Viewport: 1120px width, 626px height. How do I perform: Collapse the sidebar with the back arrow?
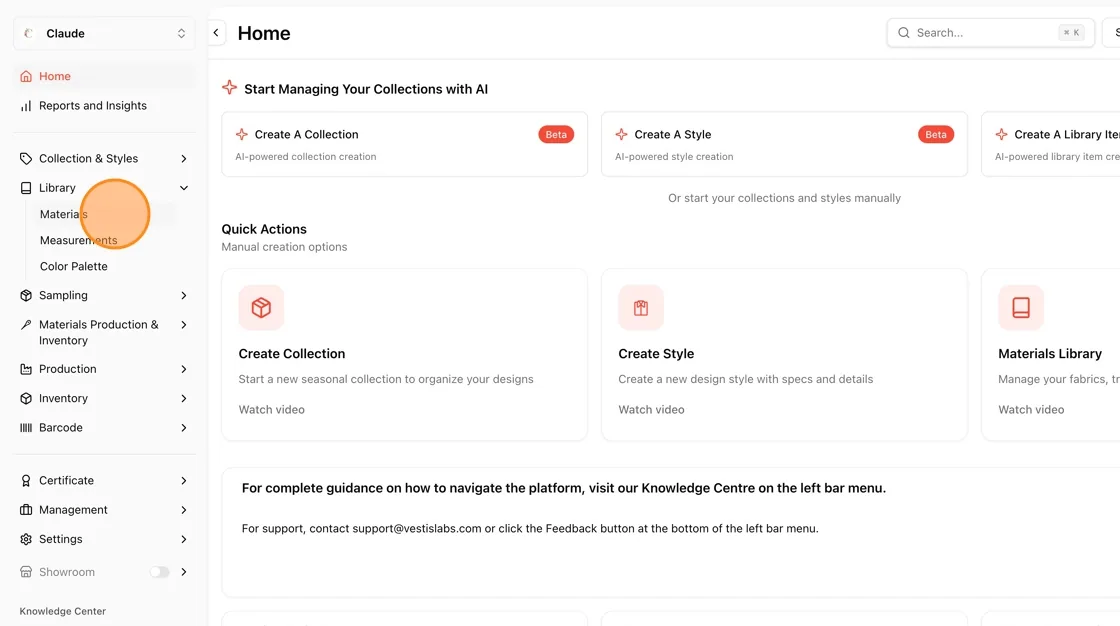216,33
